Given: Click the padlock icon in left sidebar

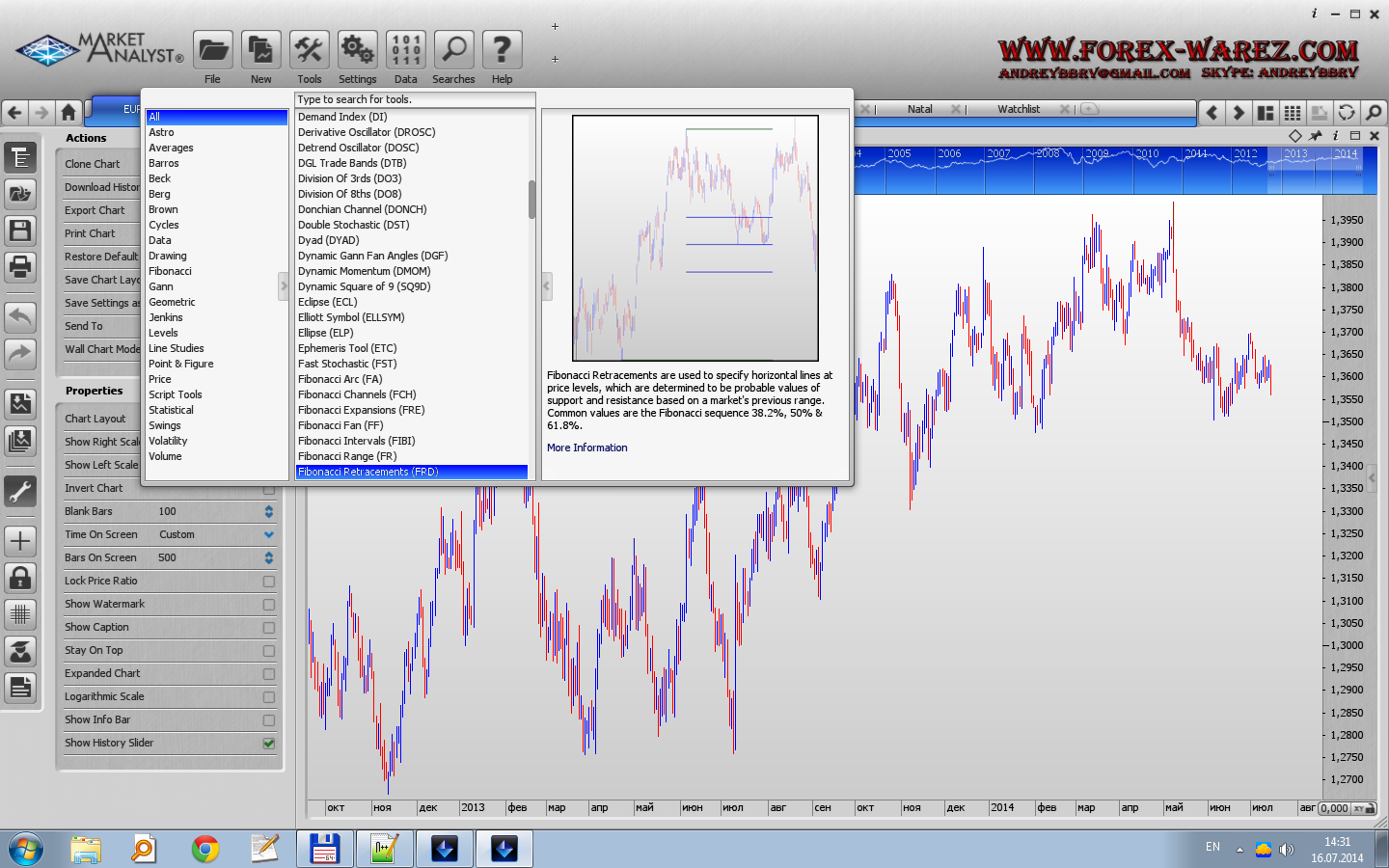Looking at the screenshot, I should point(20,578).
